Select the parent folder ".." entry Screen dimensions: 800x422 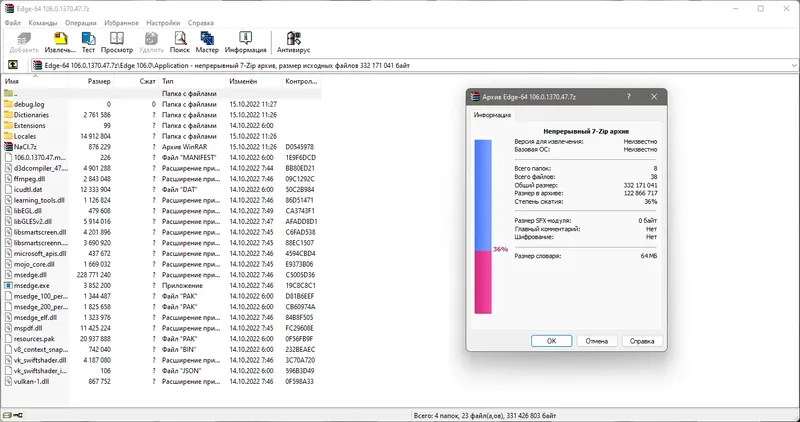(10, 93)
